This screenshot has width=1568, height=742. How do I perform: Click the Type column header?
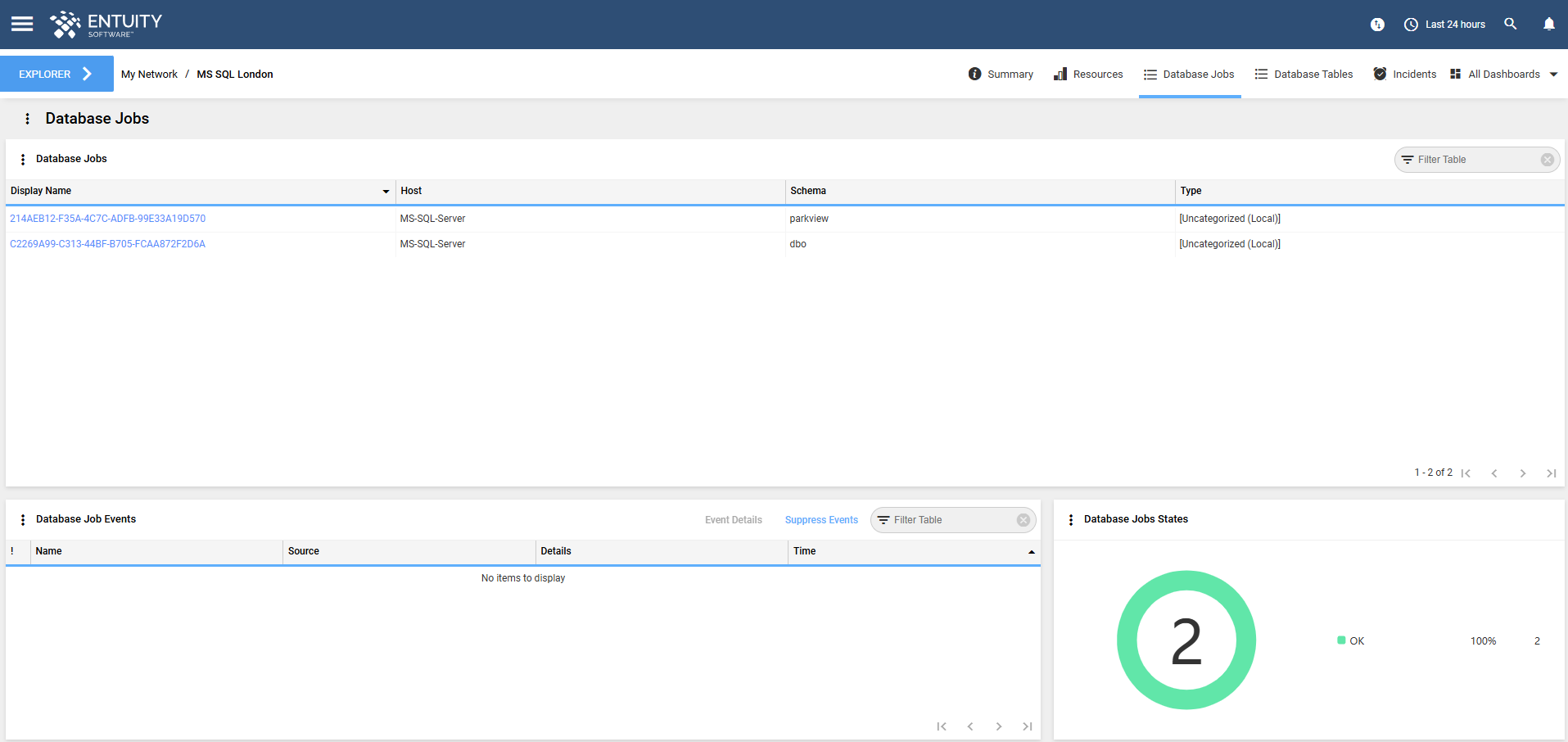tap(1369, 191)
